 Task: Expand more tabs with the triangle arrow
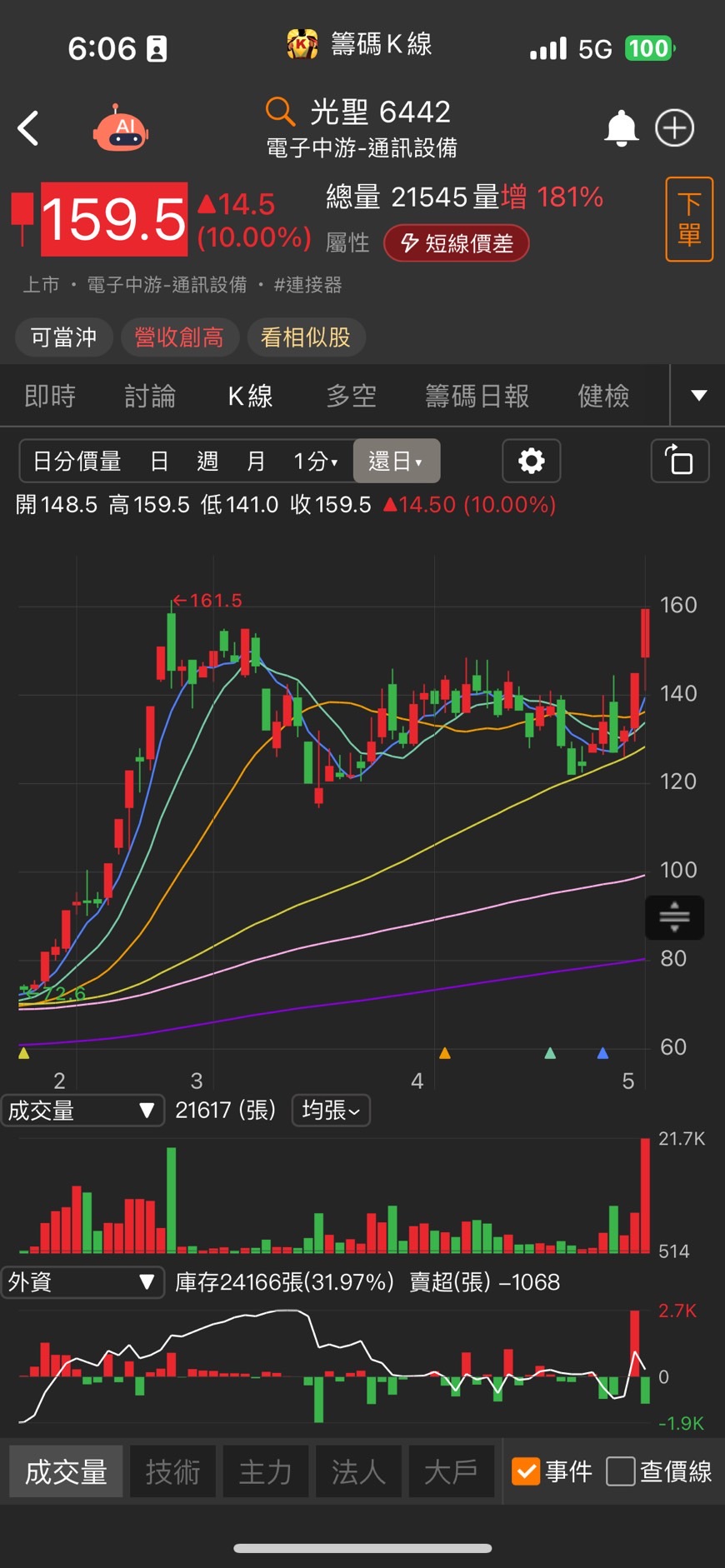click(698, 396)
